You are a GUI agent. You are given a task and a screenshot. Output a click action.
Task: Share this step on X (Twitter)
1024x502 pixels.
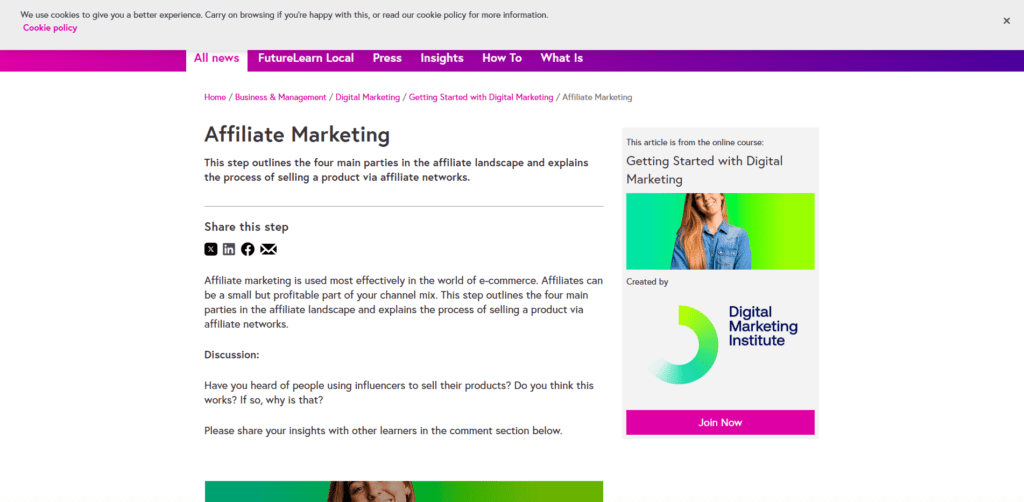(x=211, y=249)
